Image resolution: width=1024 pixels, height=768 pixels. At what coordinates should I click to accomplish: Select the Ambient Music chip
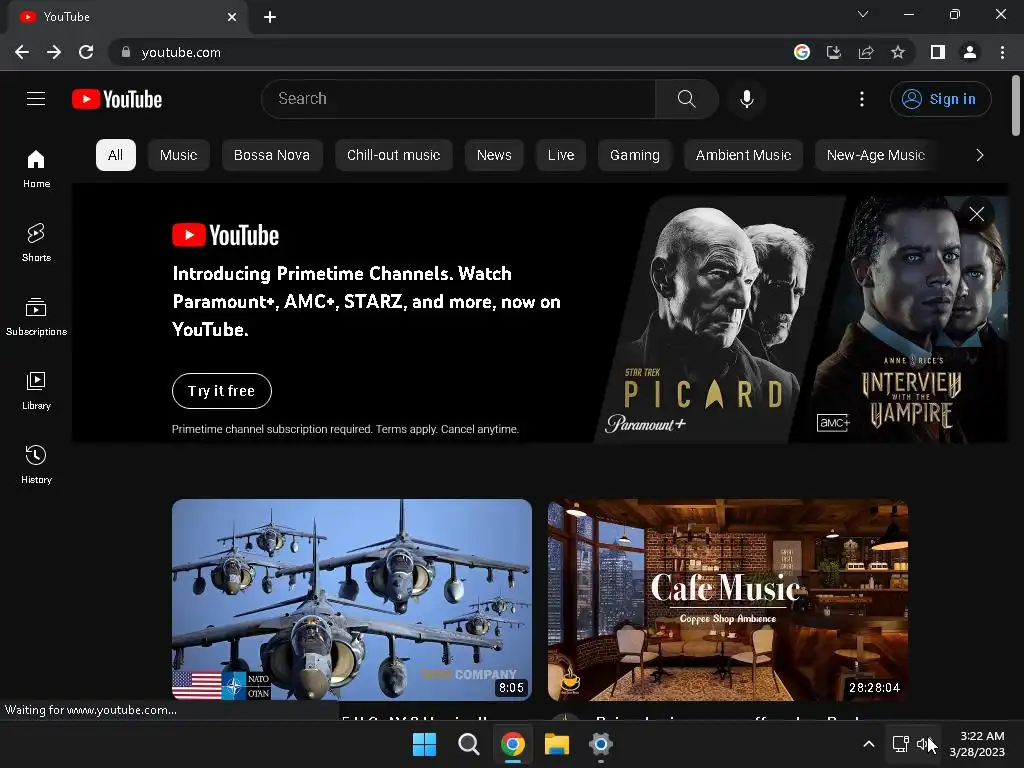[x=743, y=155]
